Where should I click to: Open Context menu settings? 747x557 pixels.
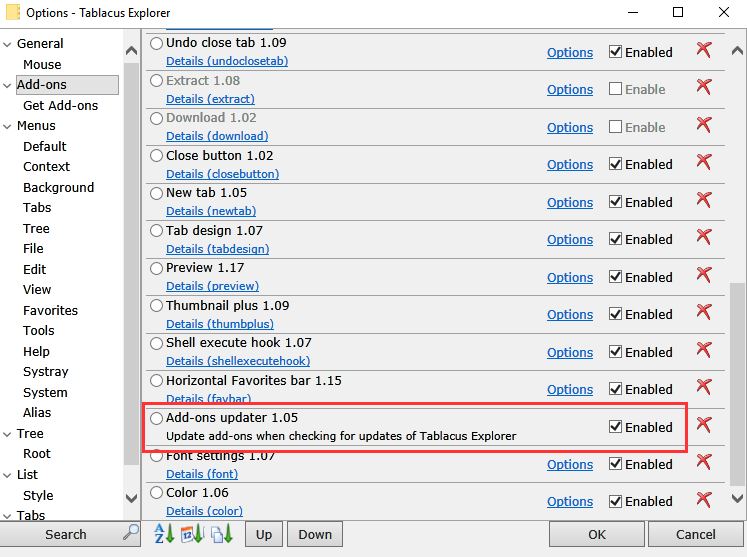point(46,166)
